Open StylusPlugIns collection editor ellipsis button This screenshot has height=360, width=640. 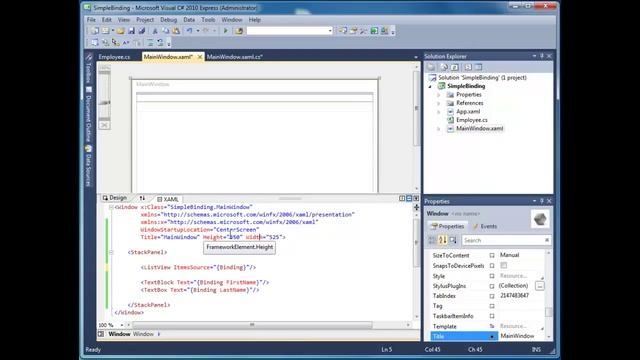coord(540,286)
